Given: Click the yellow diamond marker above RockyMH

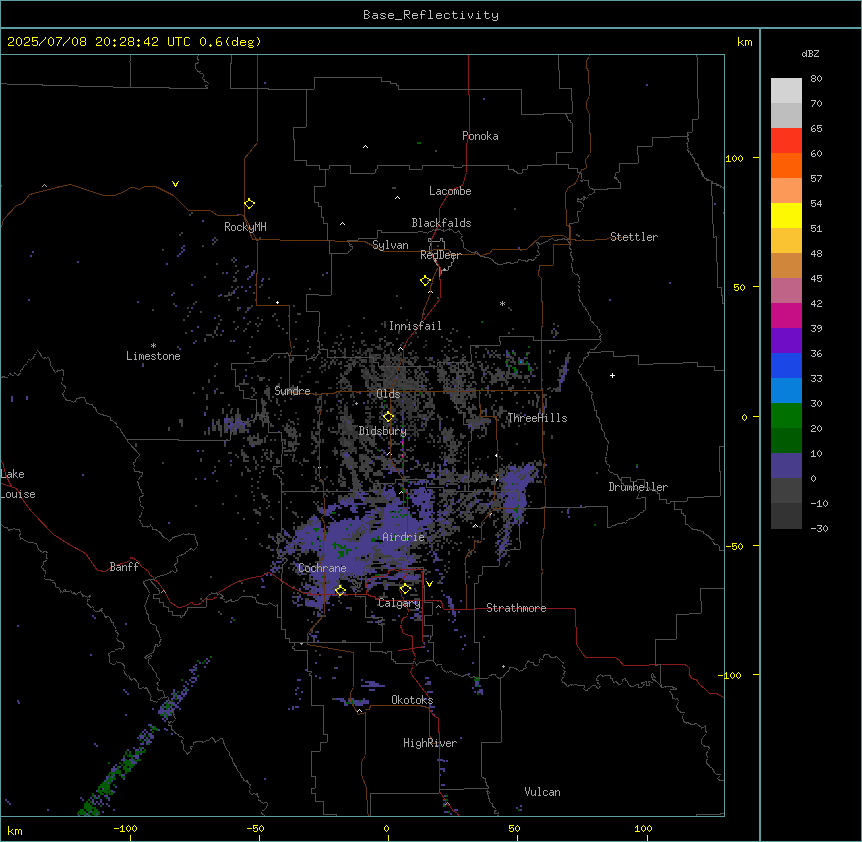Looking at the screenshot, I should 250,204.
